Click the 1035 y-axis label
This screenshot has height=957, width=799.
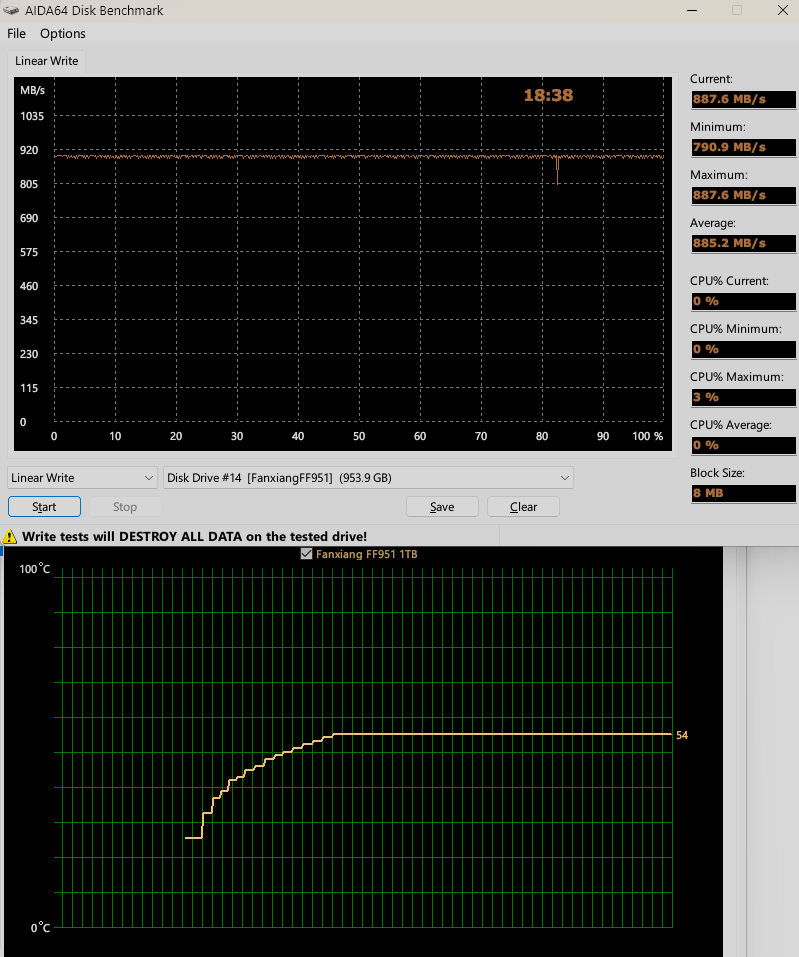32,116
